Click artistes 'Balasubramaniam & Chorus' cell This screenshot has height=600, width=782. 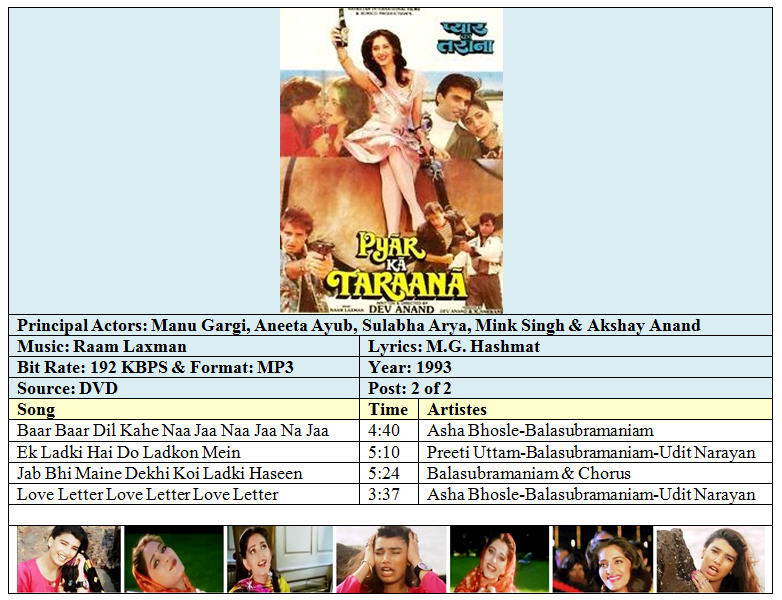point(595,473)
